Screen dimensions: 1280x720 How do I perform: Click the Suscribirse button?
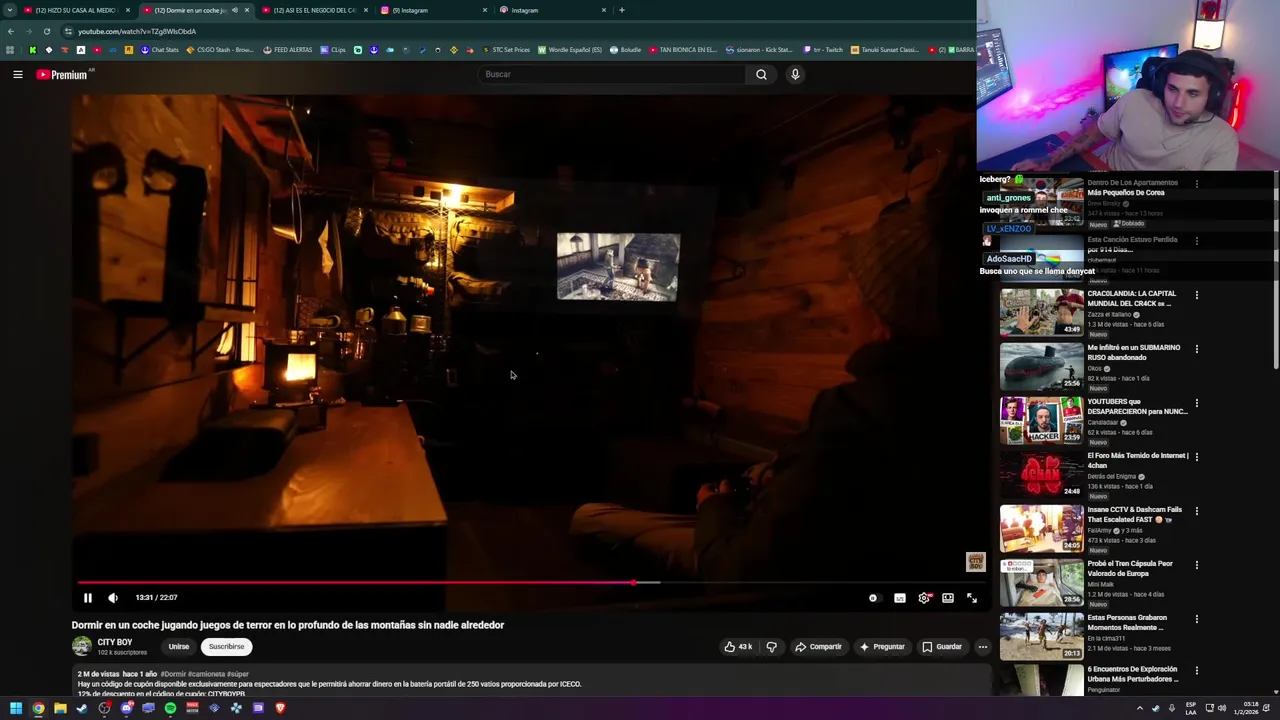[x=226, y=646]
